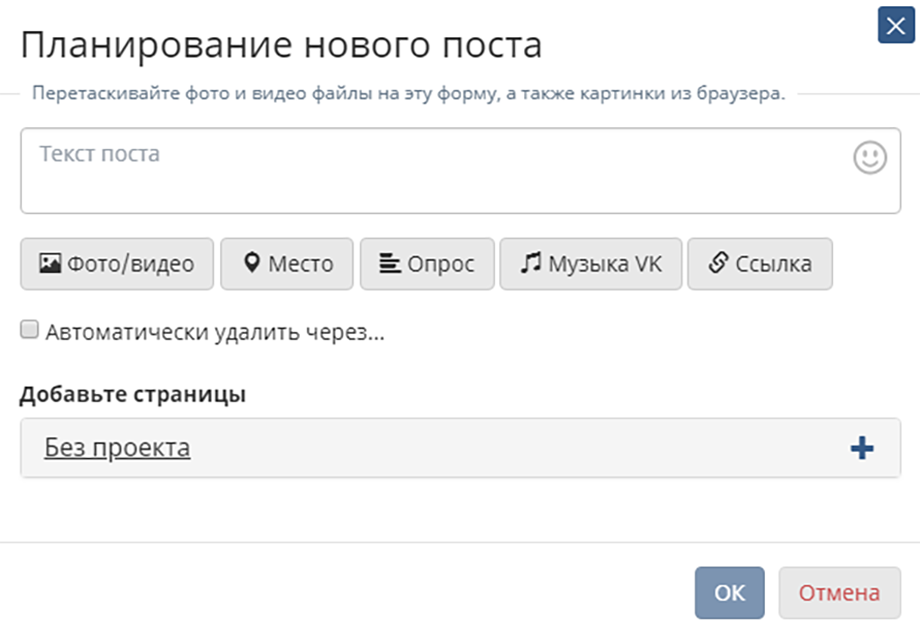This screenshot has width=920, height=641.
Task: Expand the Без проекта pages row
Action: pos(461,448)
